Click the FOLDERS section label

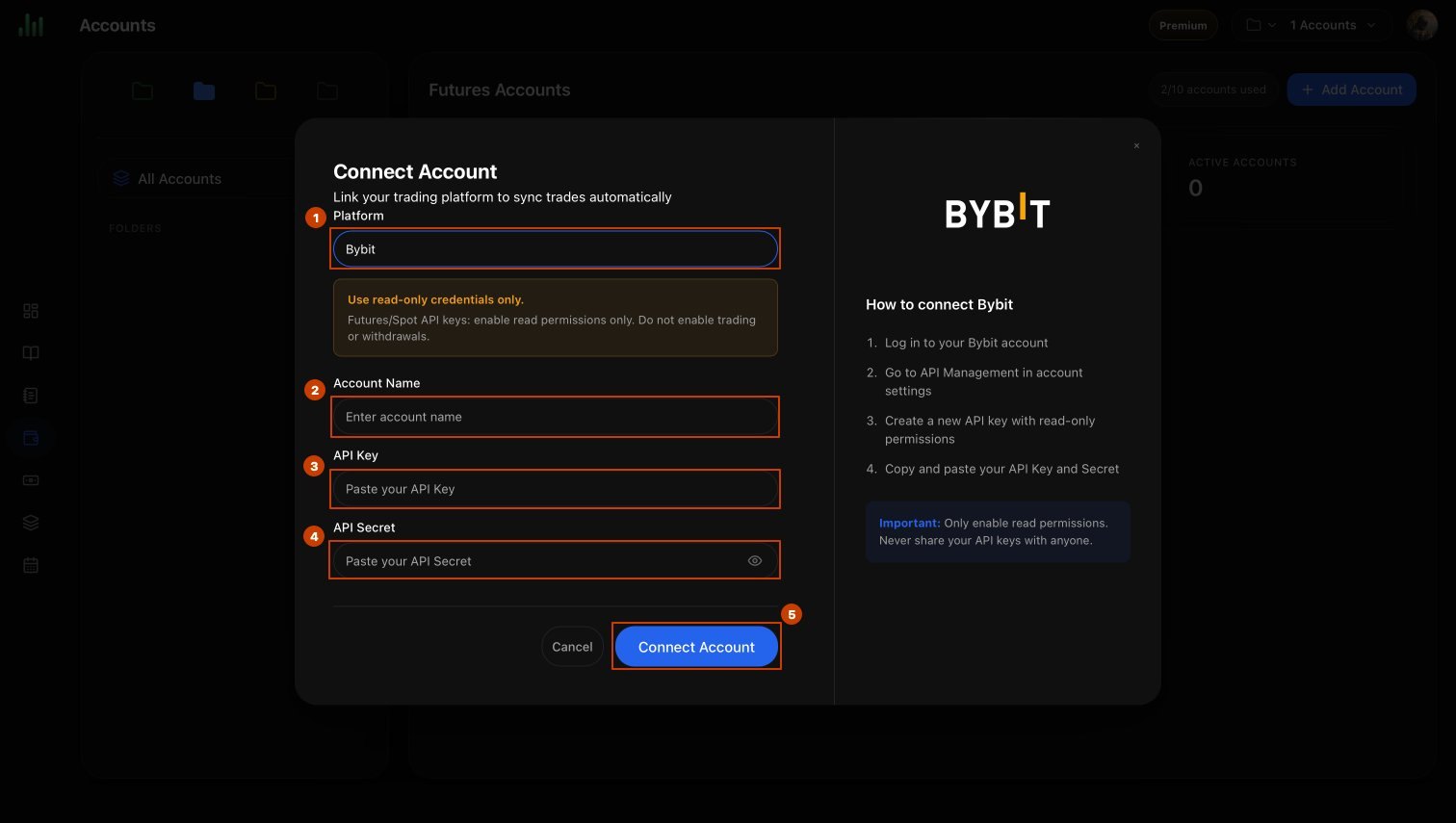(135, 228)
